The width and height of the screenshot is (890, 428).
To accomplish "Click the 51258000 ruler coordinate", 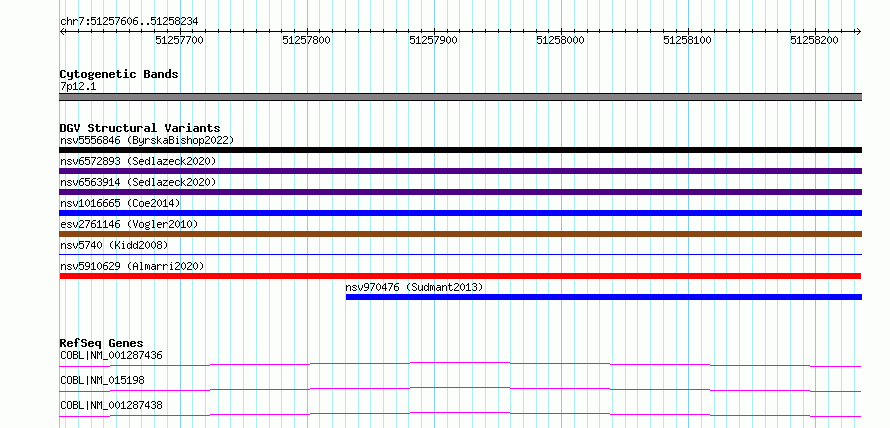I will coord(561,40).
